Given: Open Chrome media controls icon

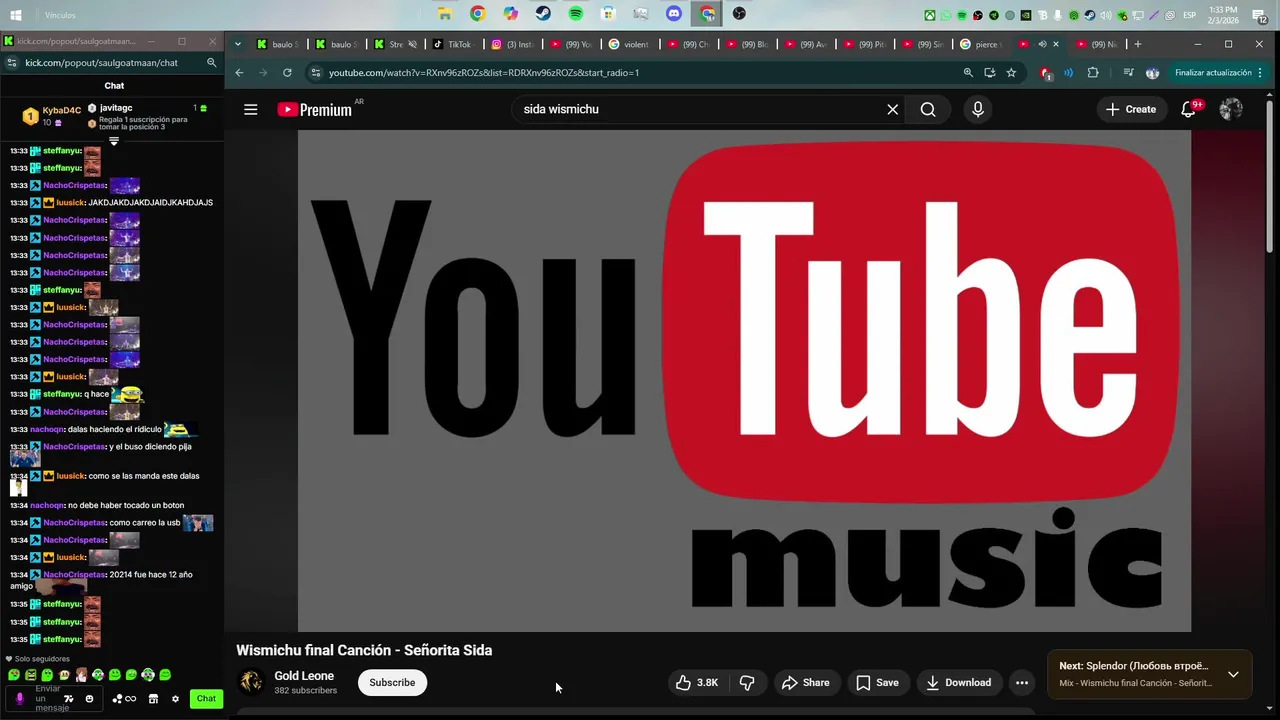Looking at the screenshot, I should [x=1128, y=73].
